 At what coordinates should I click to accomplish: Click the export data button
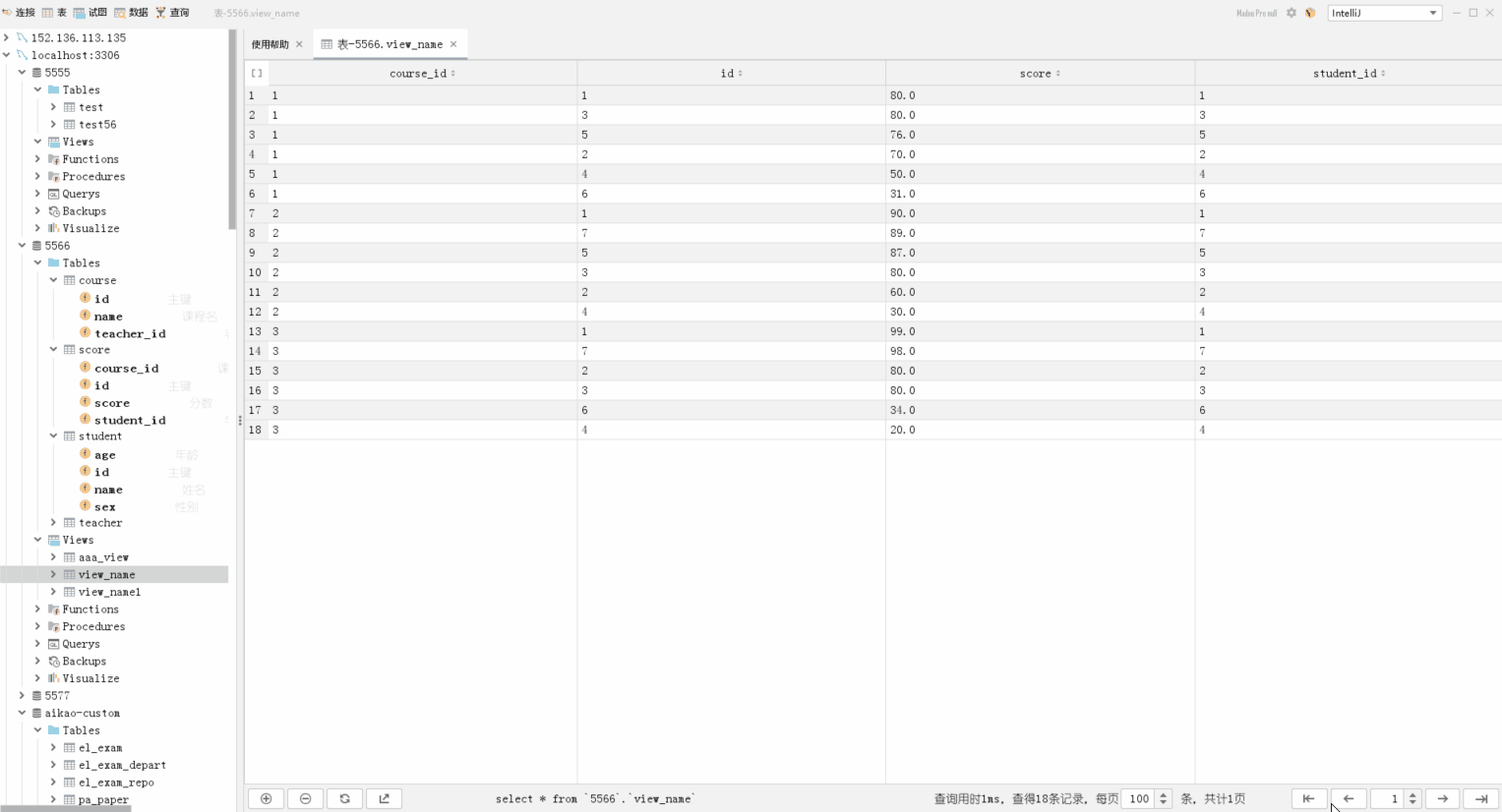(x=384, y=798)
